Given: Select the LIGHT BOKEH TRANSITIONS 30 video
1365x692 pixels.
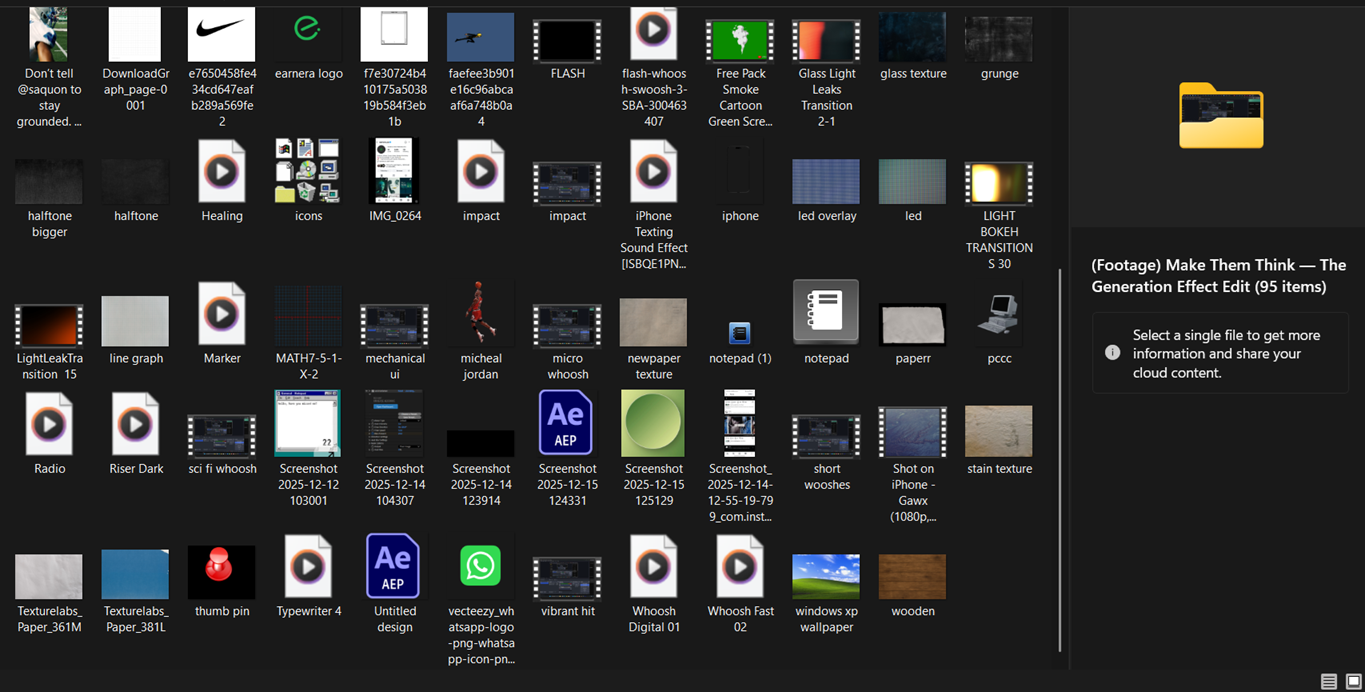Looking at the screenshot, I should coord(999,183).
